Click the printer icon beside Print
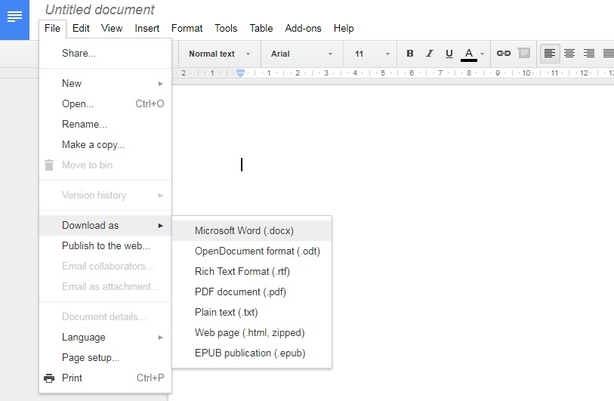The height and width of the screenshot is (401, 614). (49, 378)
